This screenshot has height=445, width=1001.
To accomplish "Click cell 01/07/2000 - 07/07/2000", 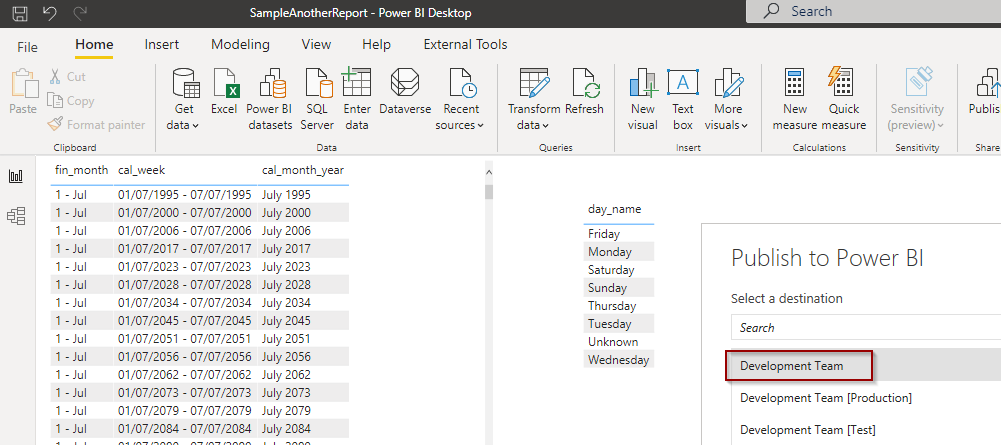I will pos(185,212).
